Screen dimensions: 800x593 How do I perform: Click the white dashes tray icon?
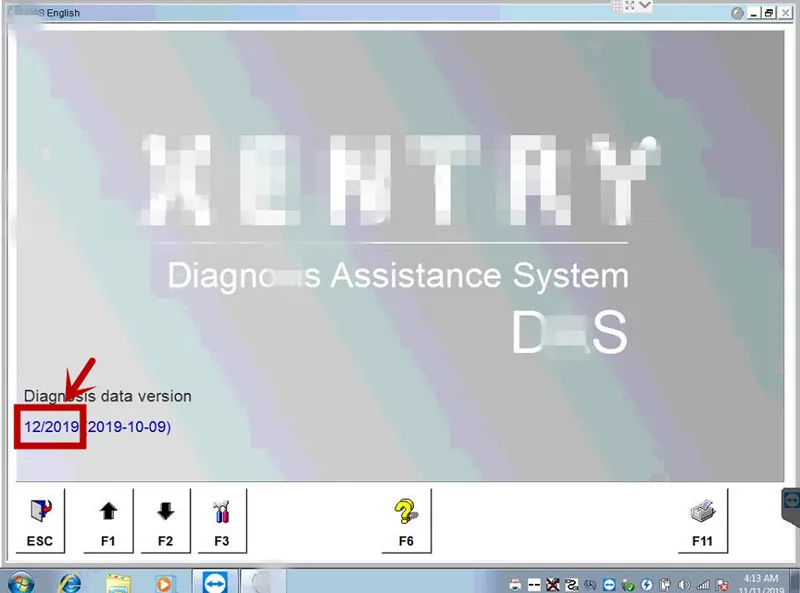tap(534, 585)
